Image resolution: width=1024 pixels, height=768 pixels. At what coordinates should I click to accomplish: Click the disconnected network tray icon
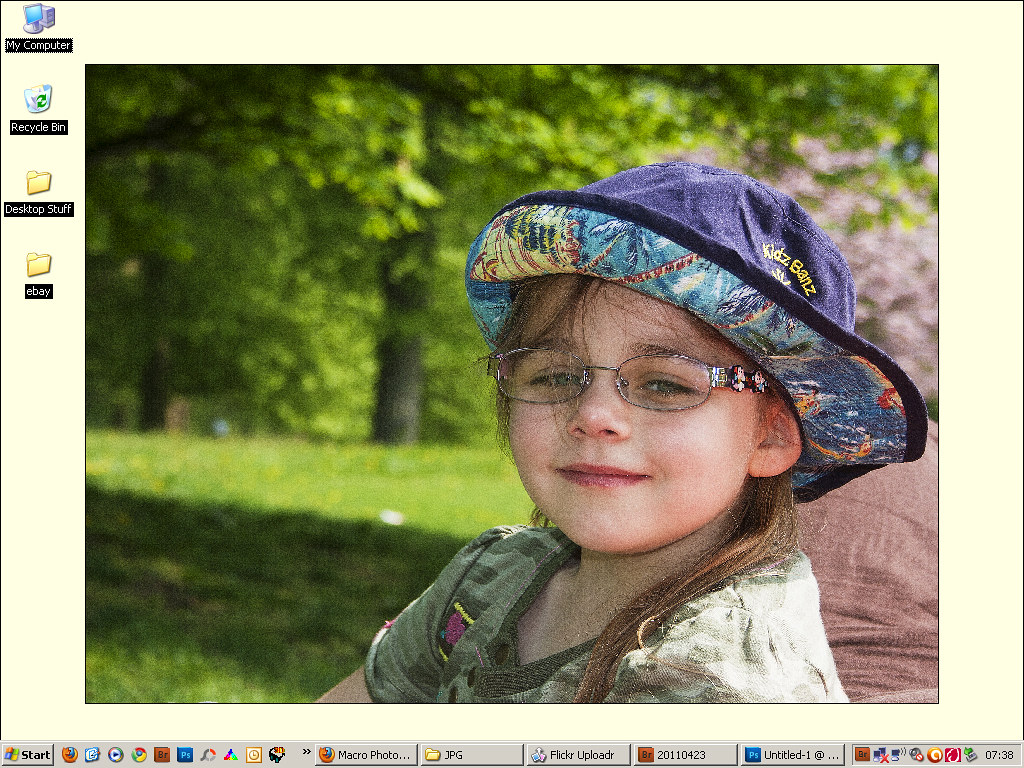(x=880, y=755)
